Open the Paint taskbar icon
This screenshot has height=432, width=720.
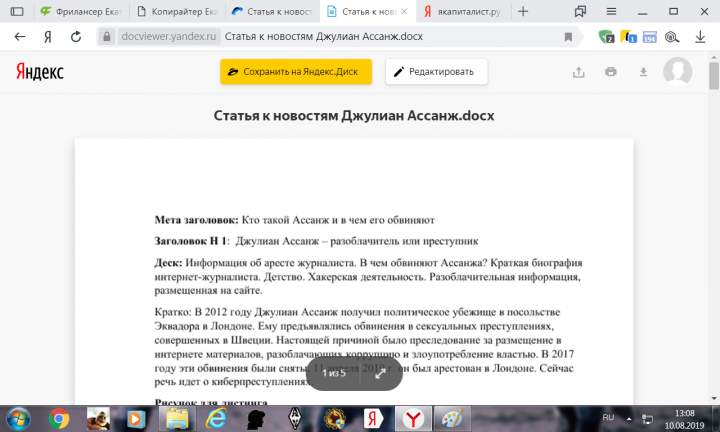(452, 419)
